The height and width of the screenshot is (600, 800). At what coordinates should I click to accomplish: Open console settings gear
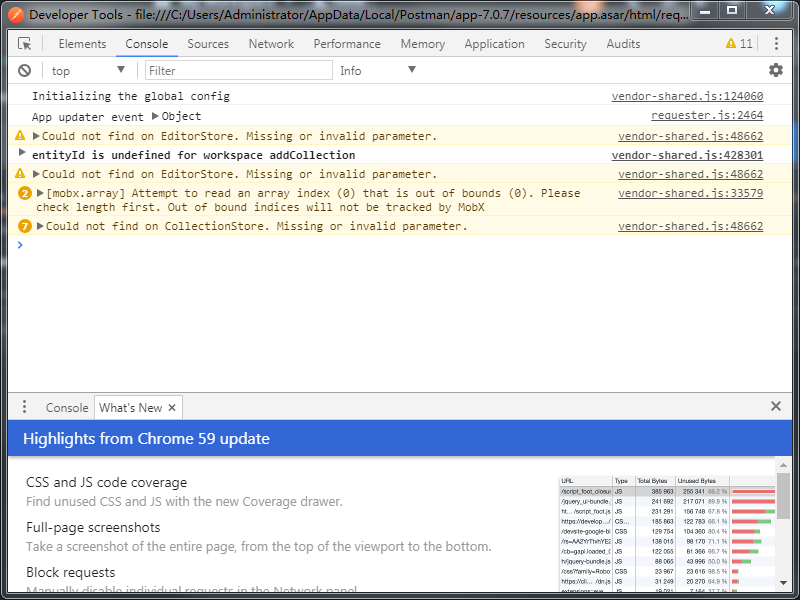point(776,70)
